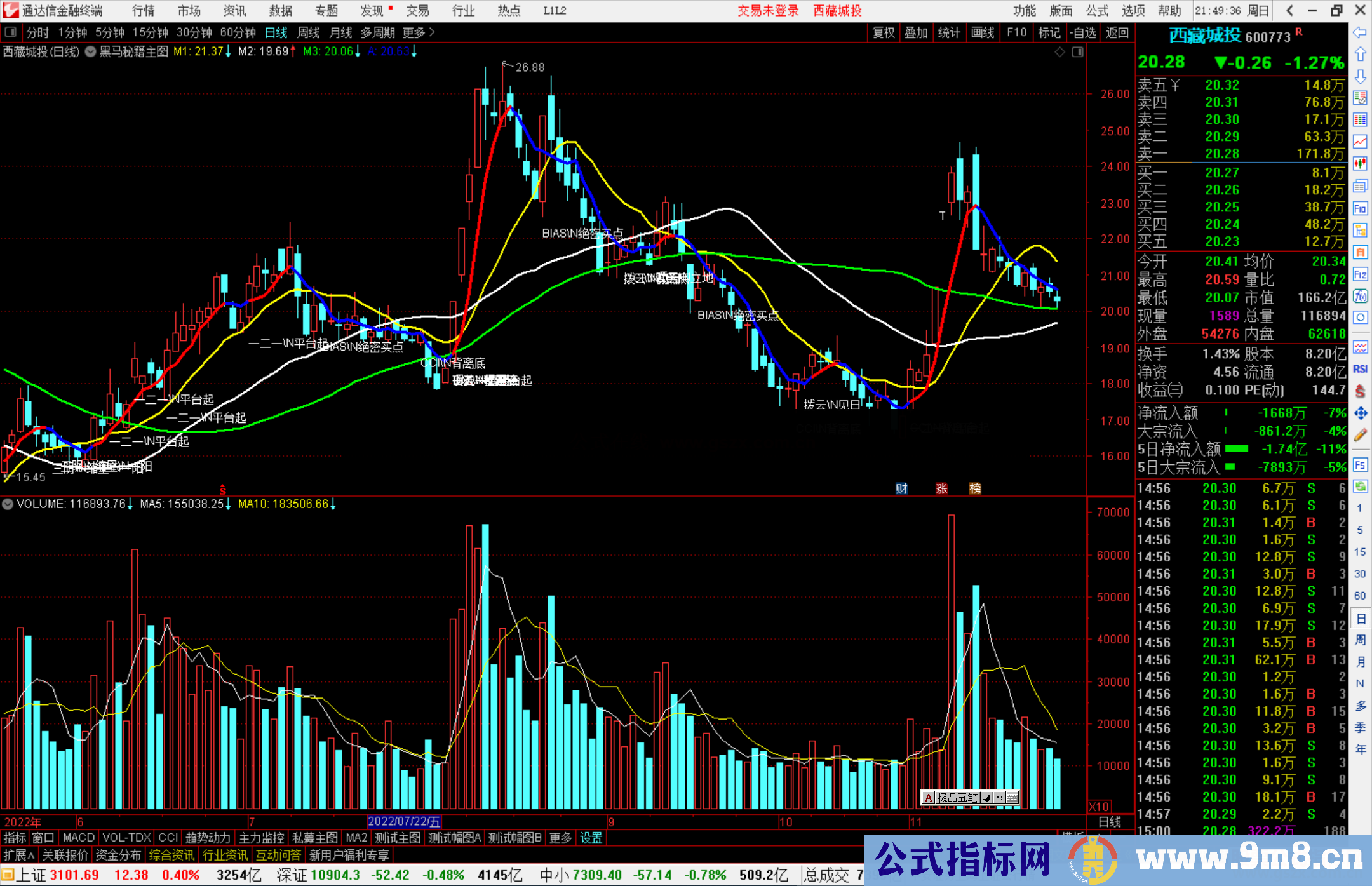Viewport: 1372px width, 886px height.
Task: Select the pencil drawing tool icon
Action: [1360, 435]
